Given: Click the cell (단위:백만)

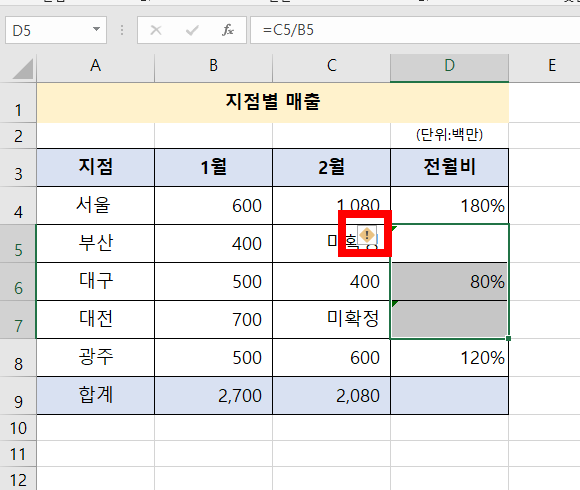Looking at the screenshot, I should pyautogui.click(x=449, y=136).
